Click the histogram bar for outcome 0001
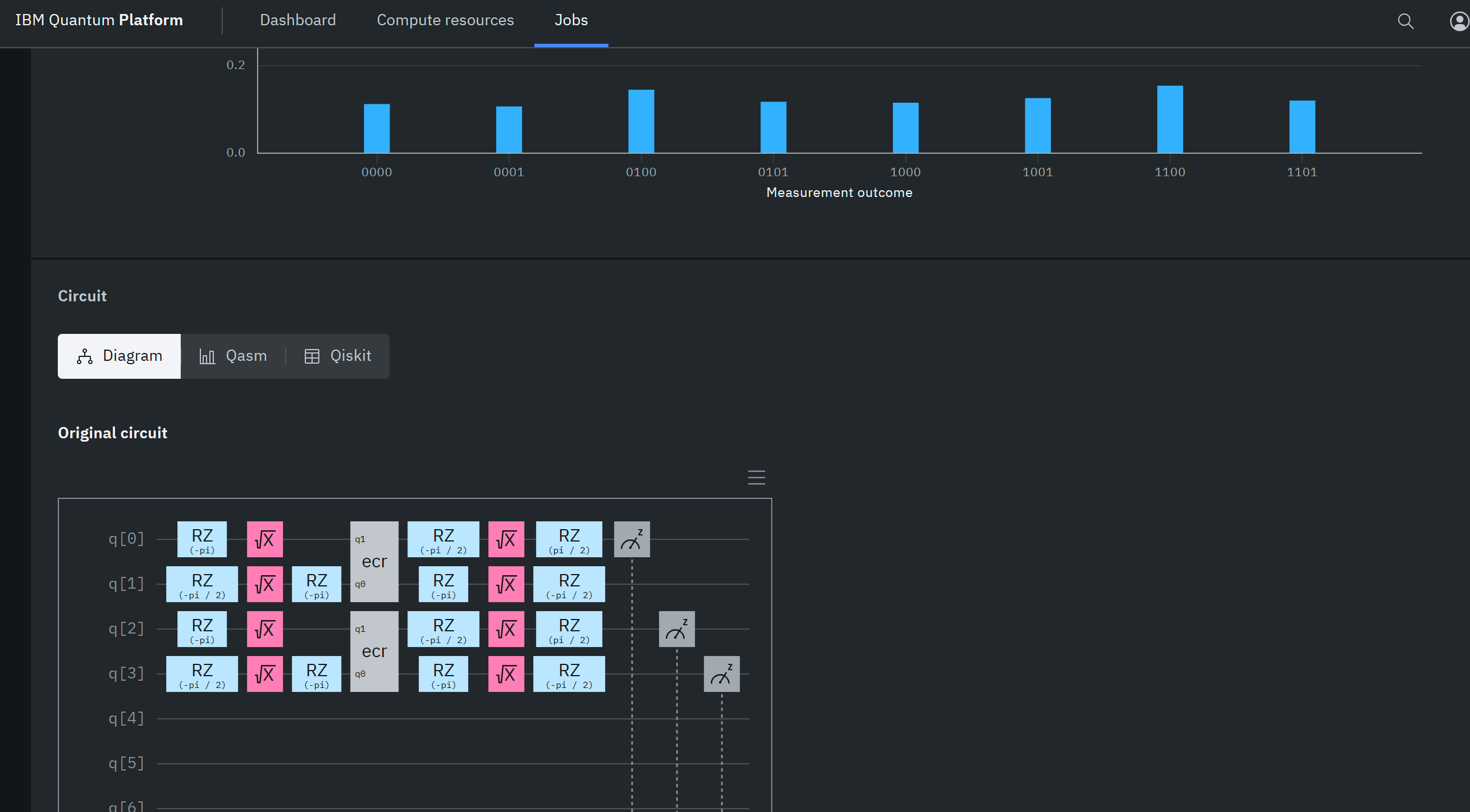Image resolution: width=1470 pixels, height=812 pixels. pyautogui.click(x=509, y=130)
